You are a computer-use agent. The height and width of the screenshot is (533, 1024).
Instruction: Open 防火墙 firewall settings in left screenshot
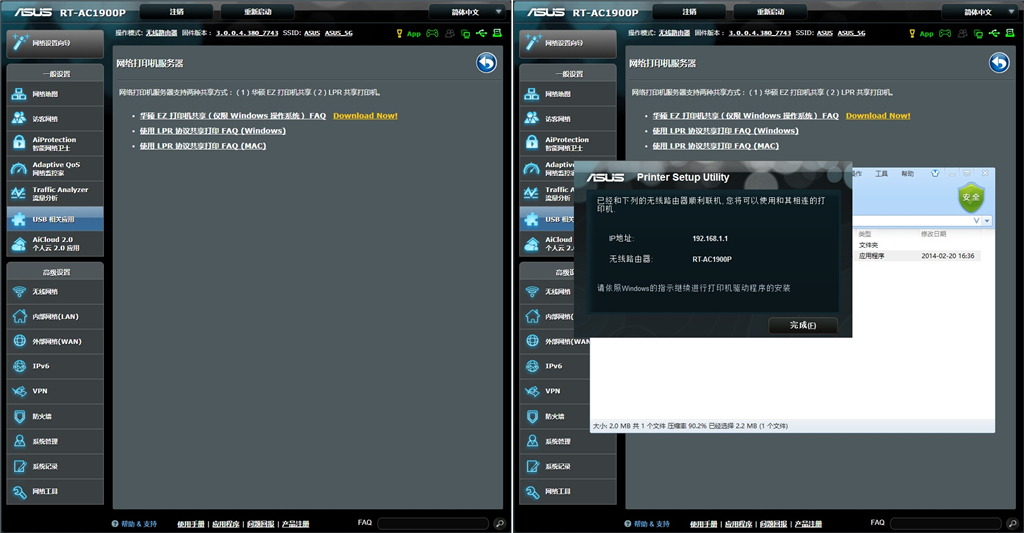55,416
